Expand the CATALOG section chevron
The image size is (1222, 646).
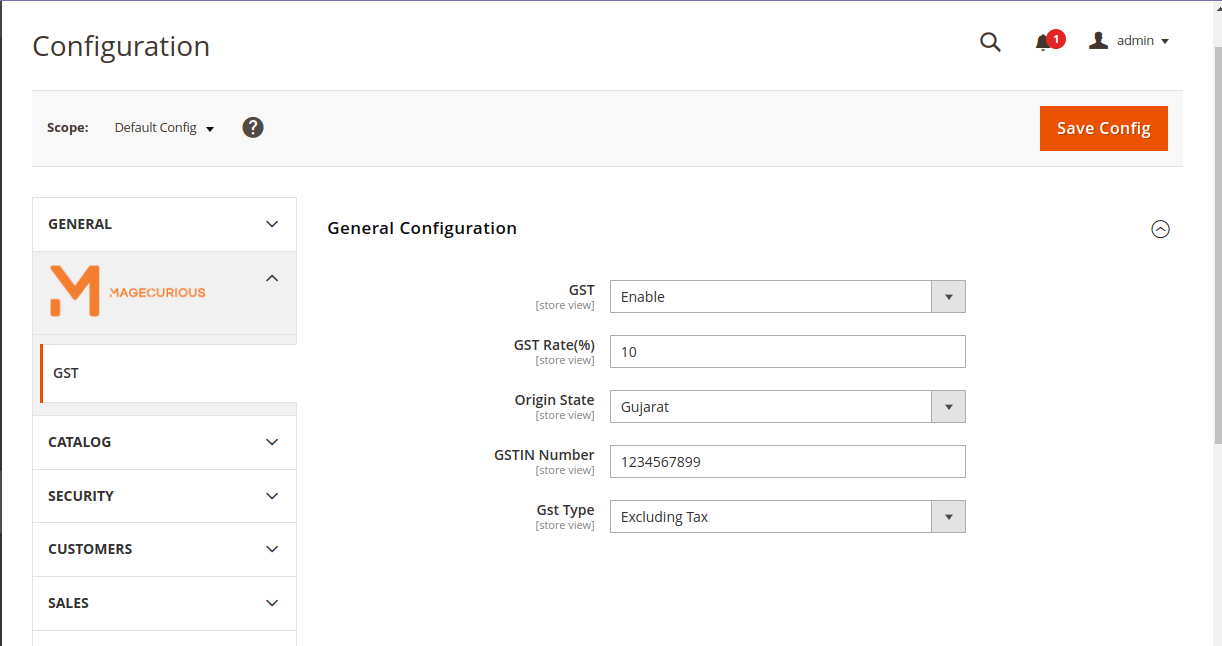point(272,441)
